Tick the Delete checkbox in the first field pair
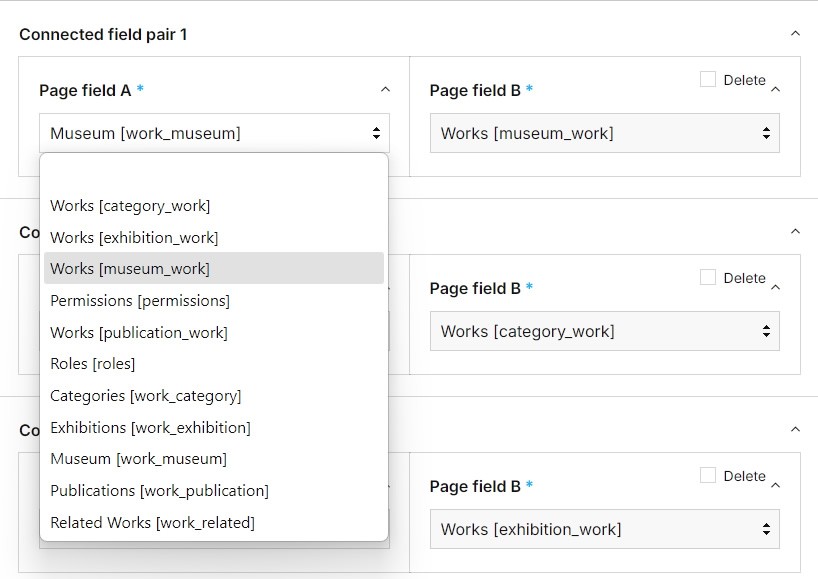This screenshot has width=818, height=579. coord(708,80)
